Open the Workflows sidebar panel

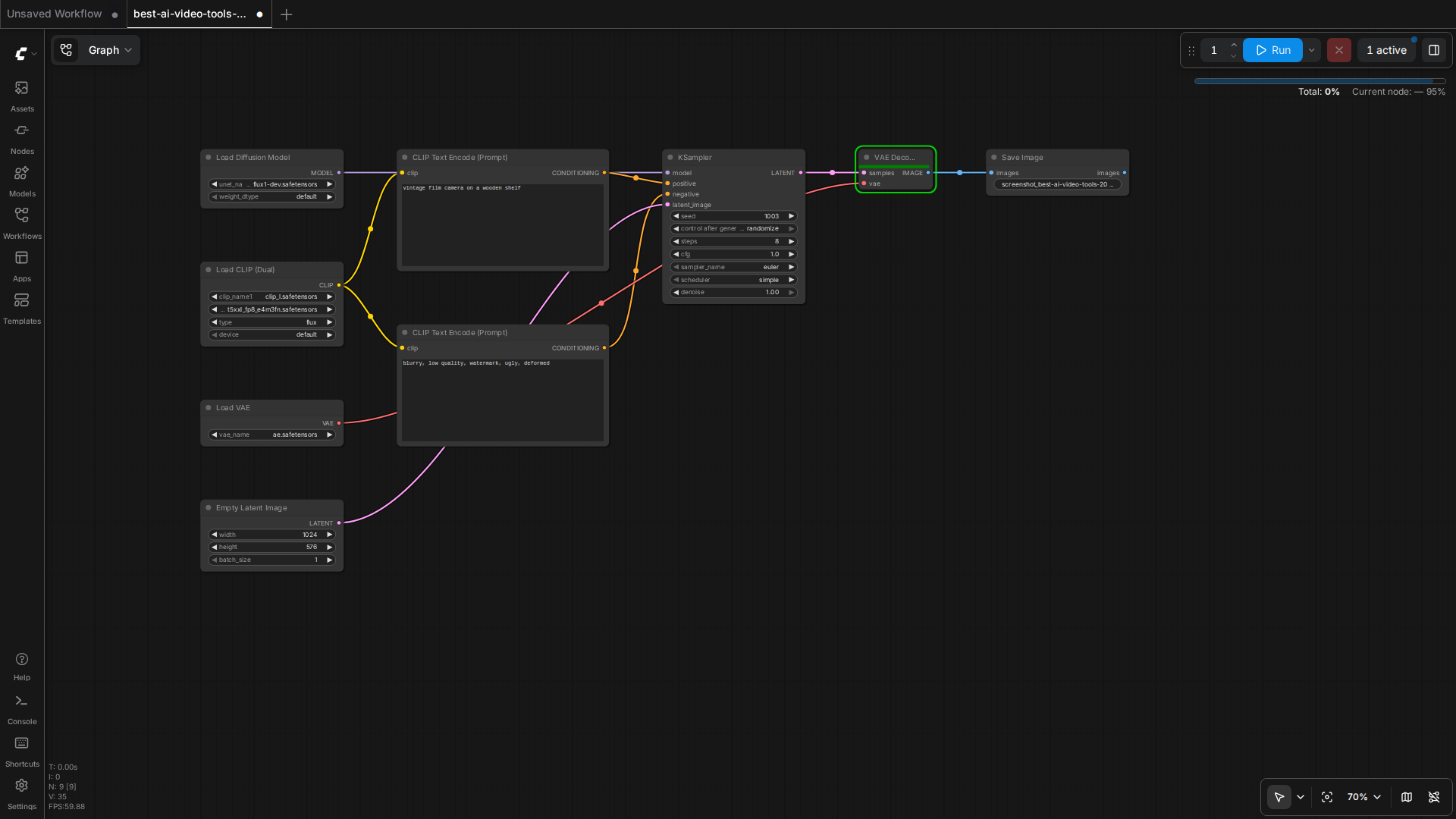point(22,224)
